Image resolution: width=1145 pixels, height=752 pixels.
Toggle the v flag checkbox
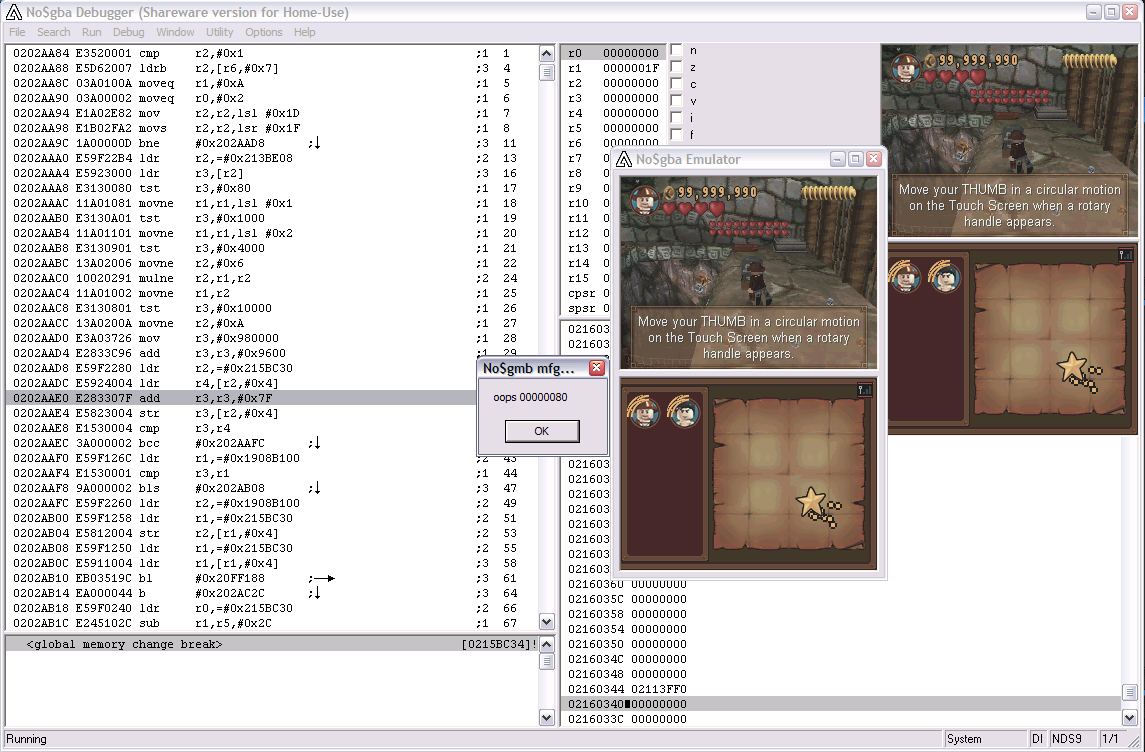[x=676, y=101]
